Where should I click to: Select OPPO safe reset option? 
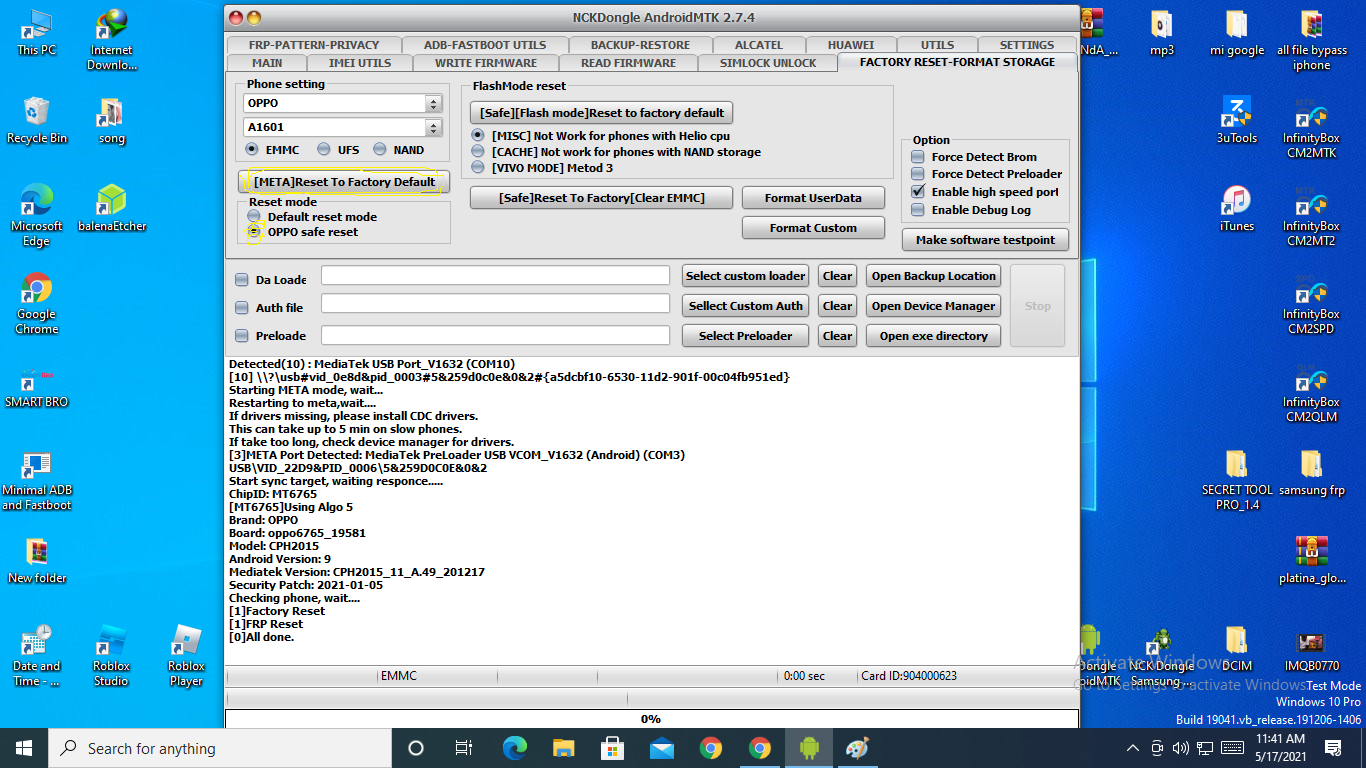tap(254, 231)
